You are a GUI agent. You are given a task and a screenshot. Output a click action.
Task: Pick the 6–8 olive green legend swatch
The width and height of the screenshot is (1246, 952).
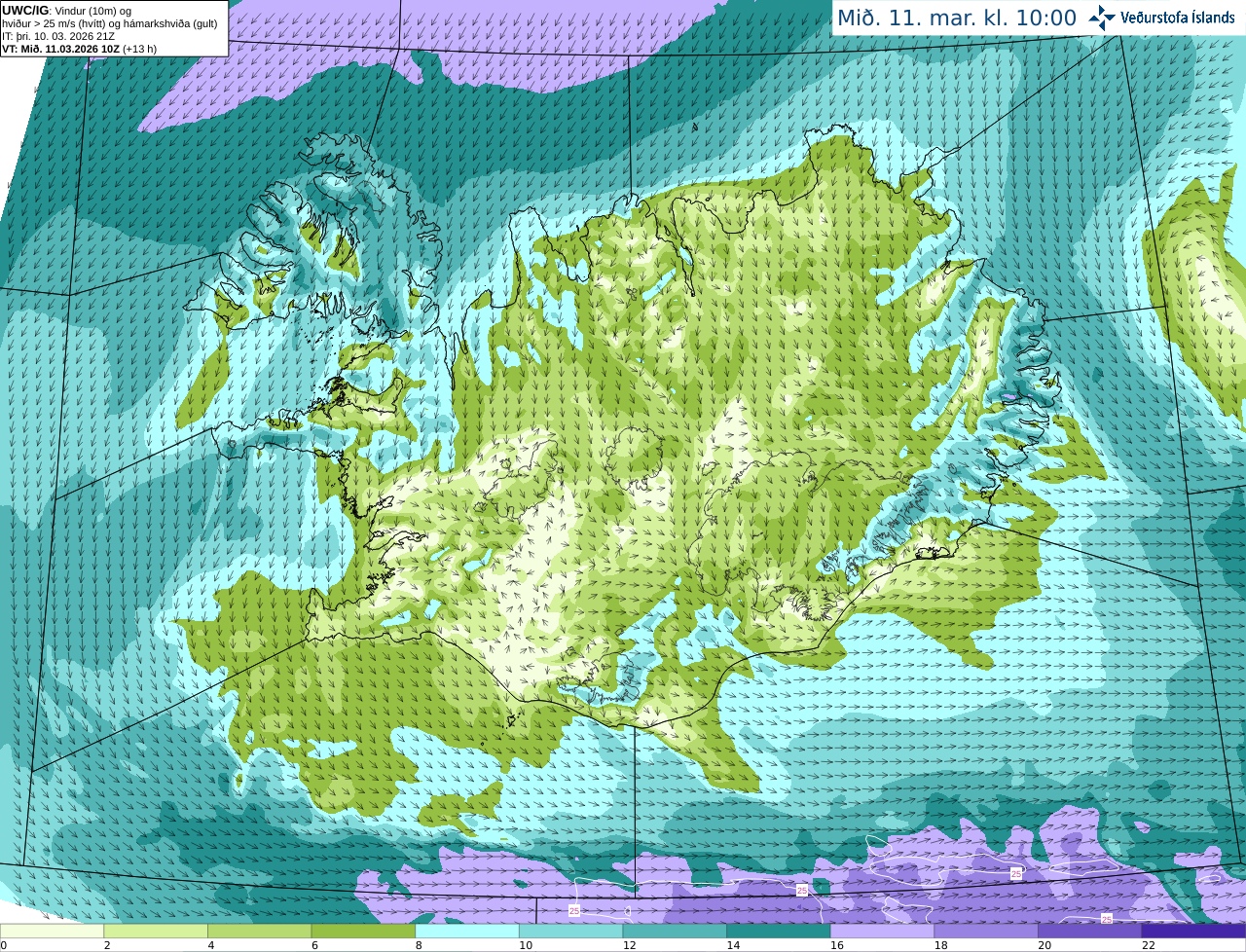coord(363,932)
